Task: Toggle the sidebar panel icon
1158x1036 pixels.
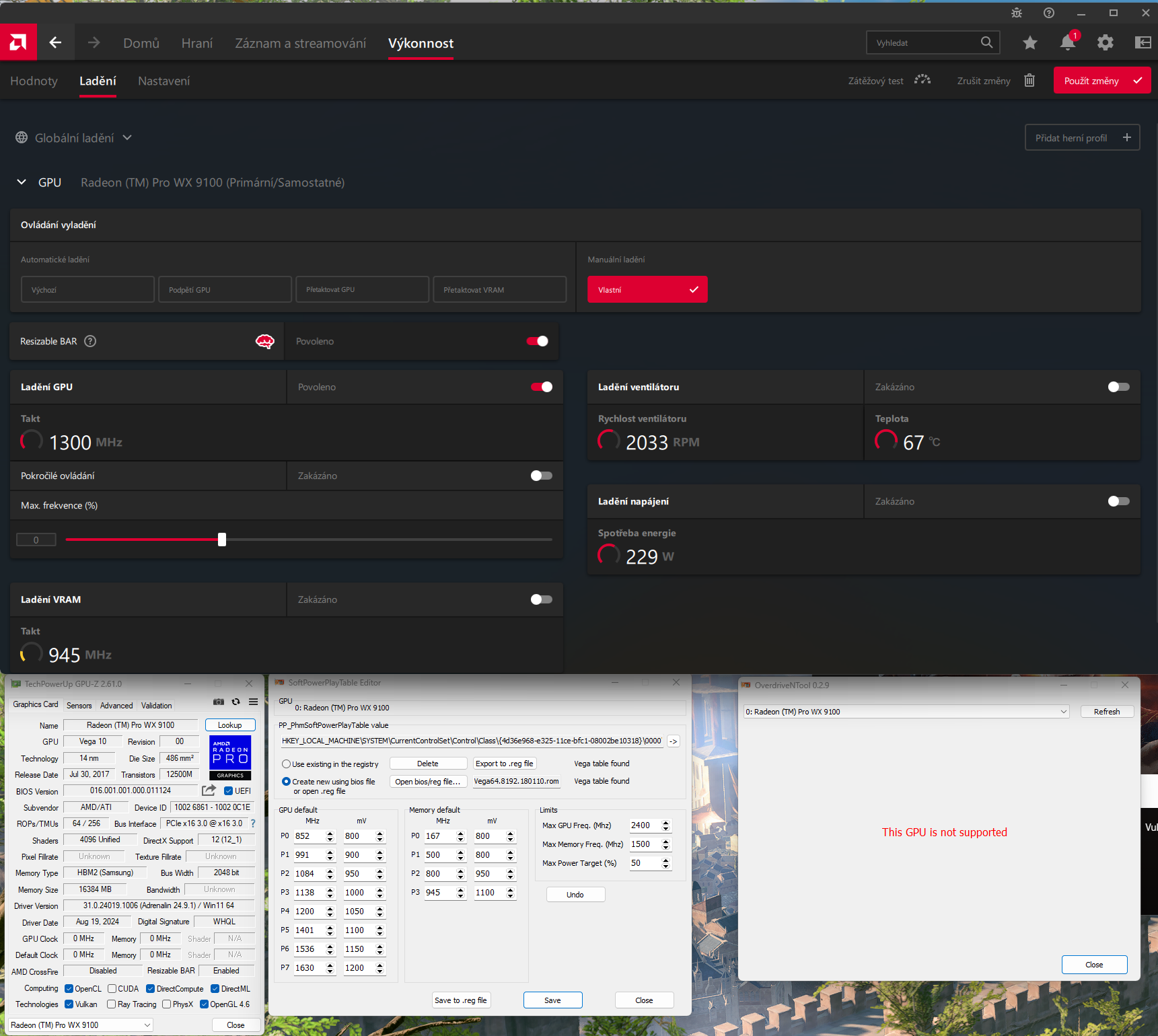Action: point(1143,43)
